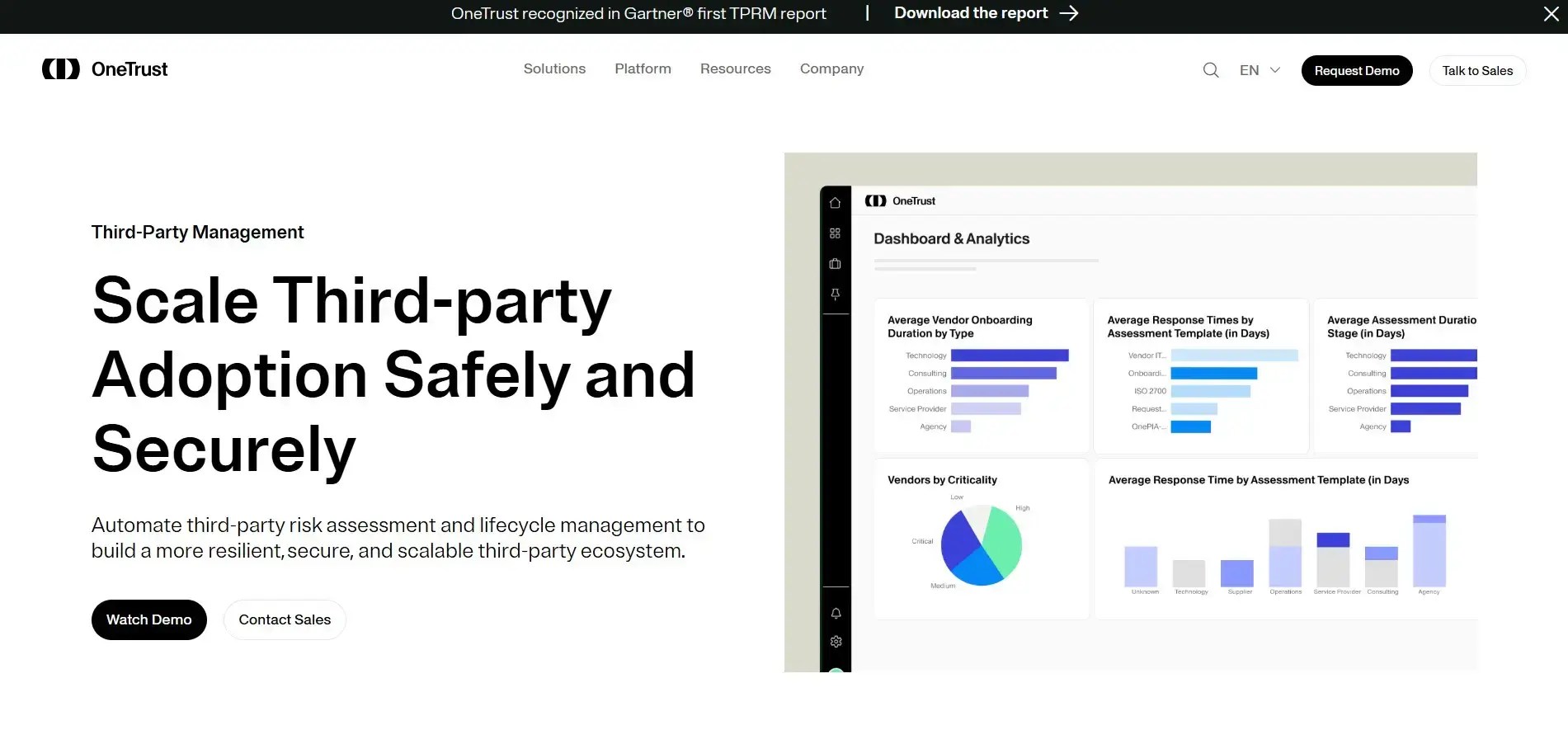Click the Contact Sales button

tap(285, 619)
